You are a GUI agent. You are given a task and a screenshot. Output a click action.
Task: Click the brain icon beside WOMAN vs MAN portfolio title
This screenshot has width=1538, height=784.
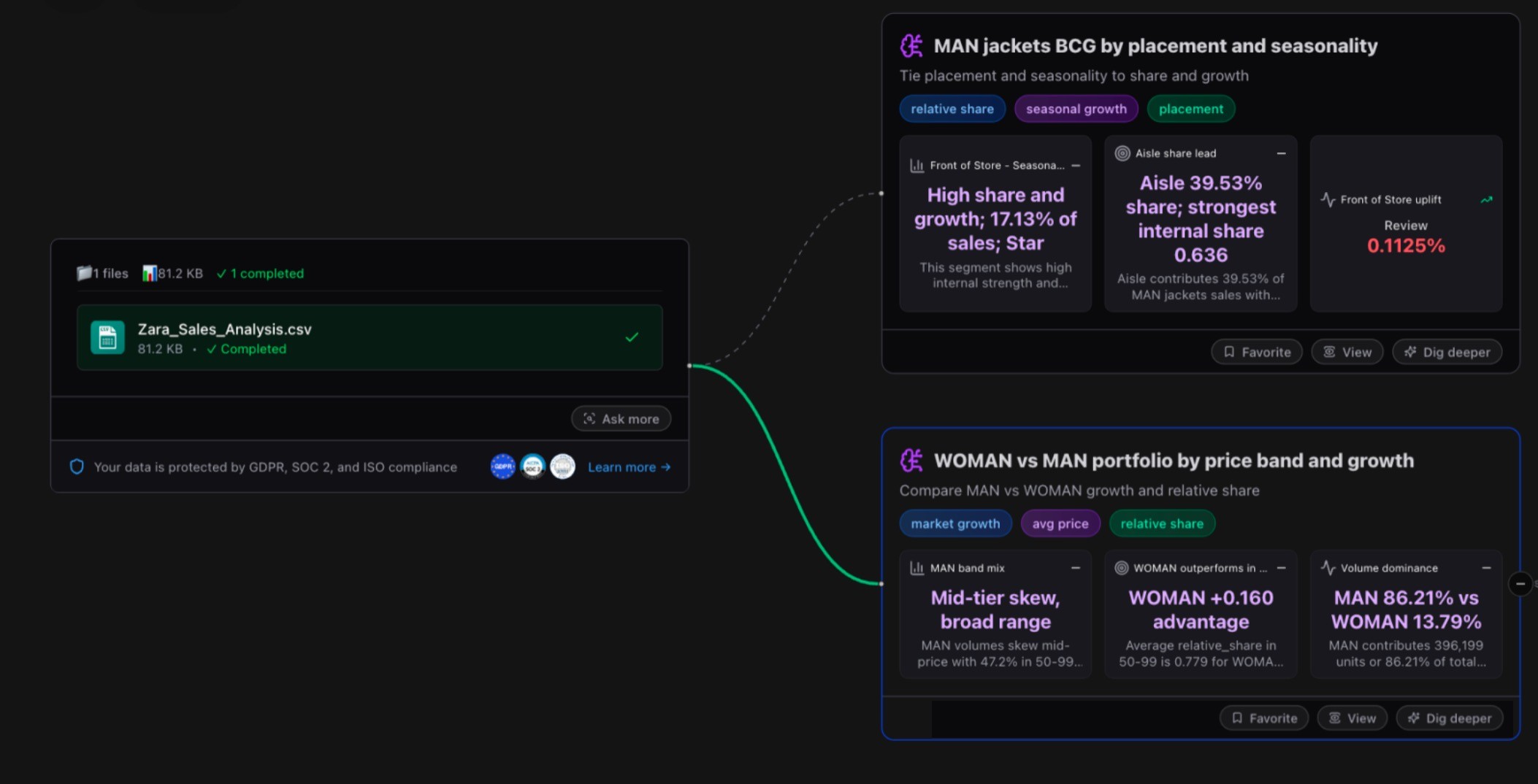[x=911, y=461]
